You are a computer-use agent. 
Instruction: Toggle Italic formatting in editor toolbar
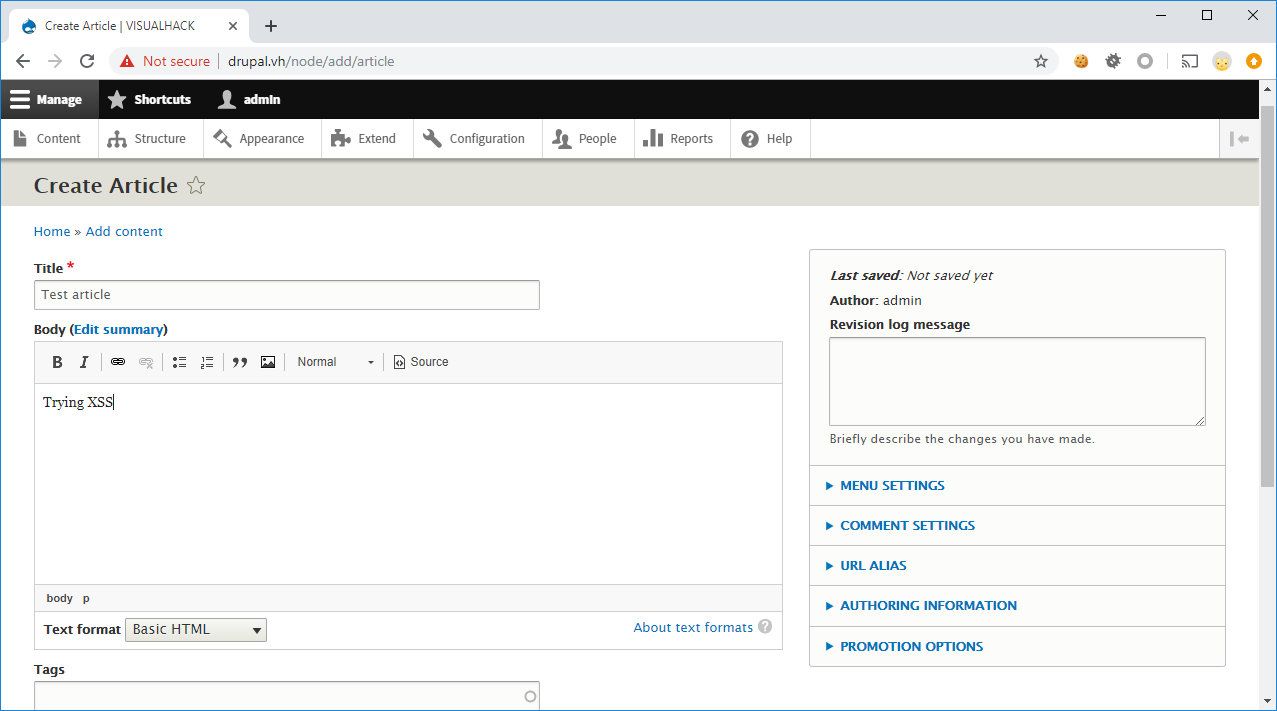pyautogui.click(x=84, y=362)
